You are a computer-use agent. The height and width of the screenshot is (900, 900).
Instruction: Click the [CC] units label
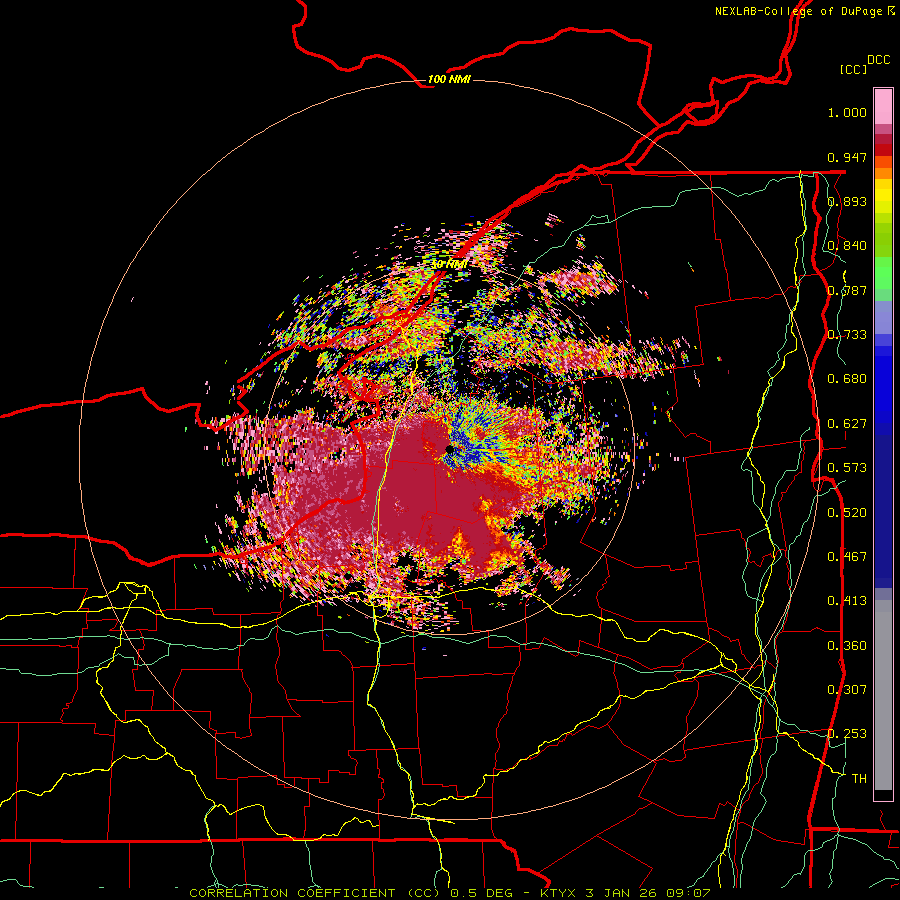pyautogui.click(x=853, y=69)
